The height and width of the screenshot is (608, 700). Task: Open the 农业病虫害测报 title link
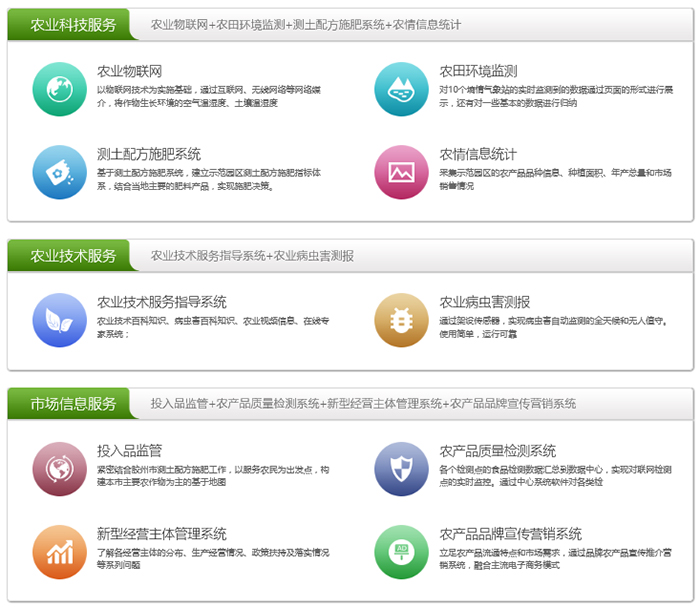484,302
